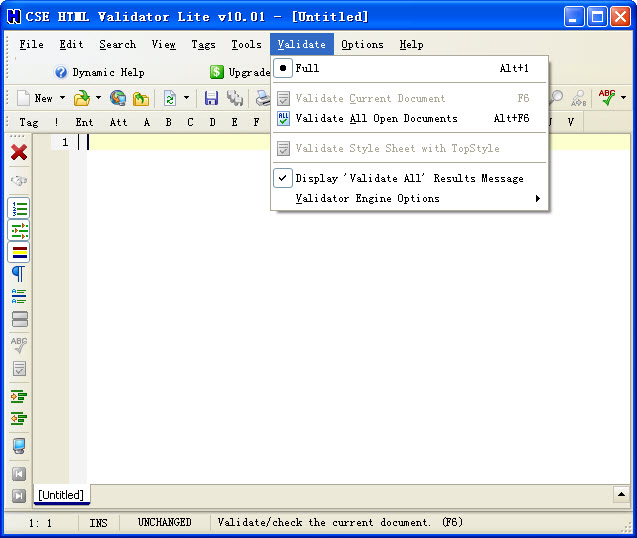Expand the Validator Engine Options submenu
Screen dimensions: 637x538
coord(410,198)
